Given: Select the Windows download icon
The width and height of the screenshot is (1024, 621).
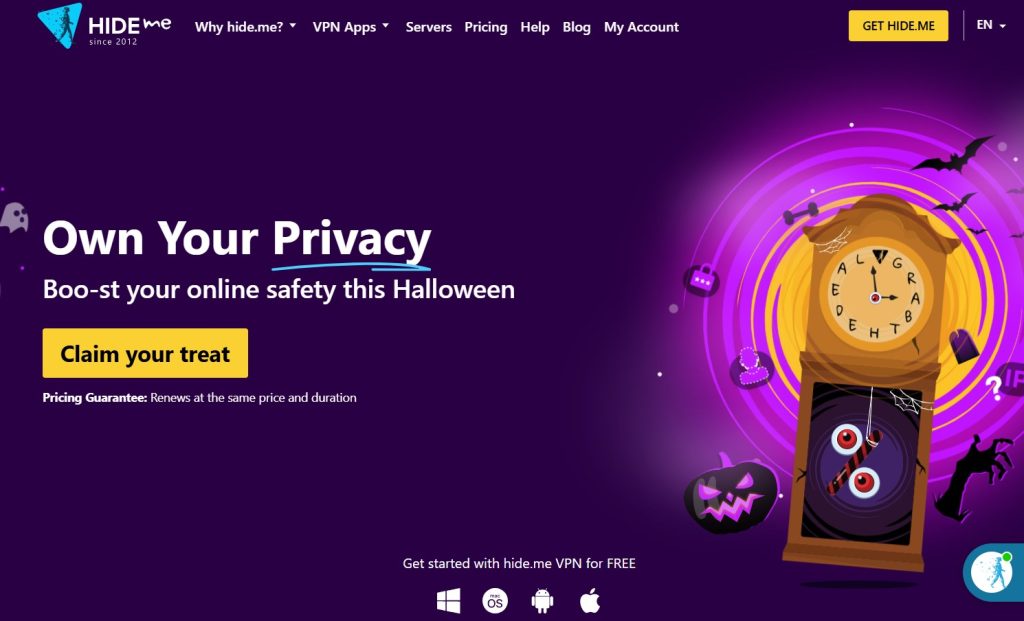Looking at the screenshot, I should click(x=448, y=601).
